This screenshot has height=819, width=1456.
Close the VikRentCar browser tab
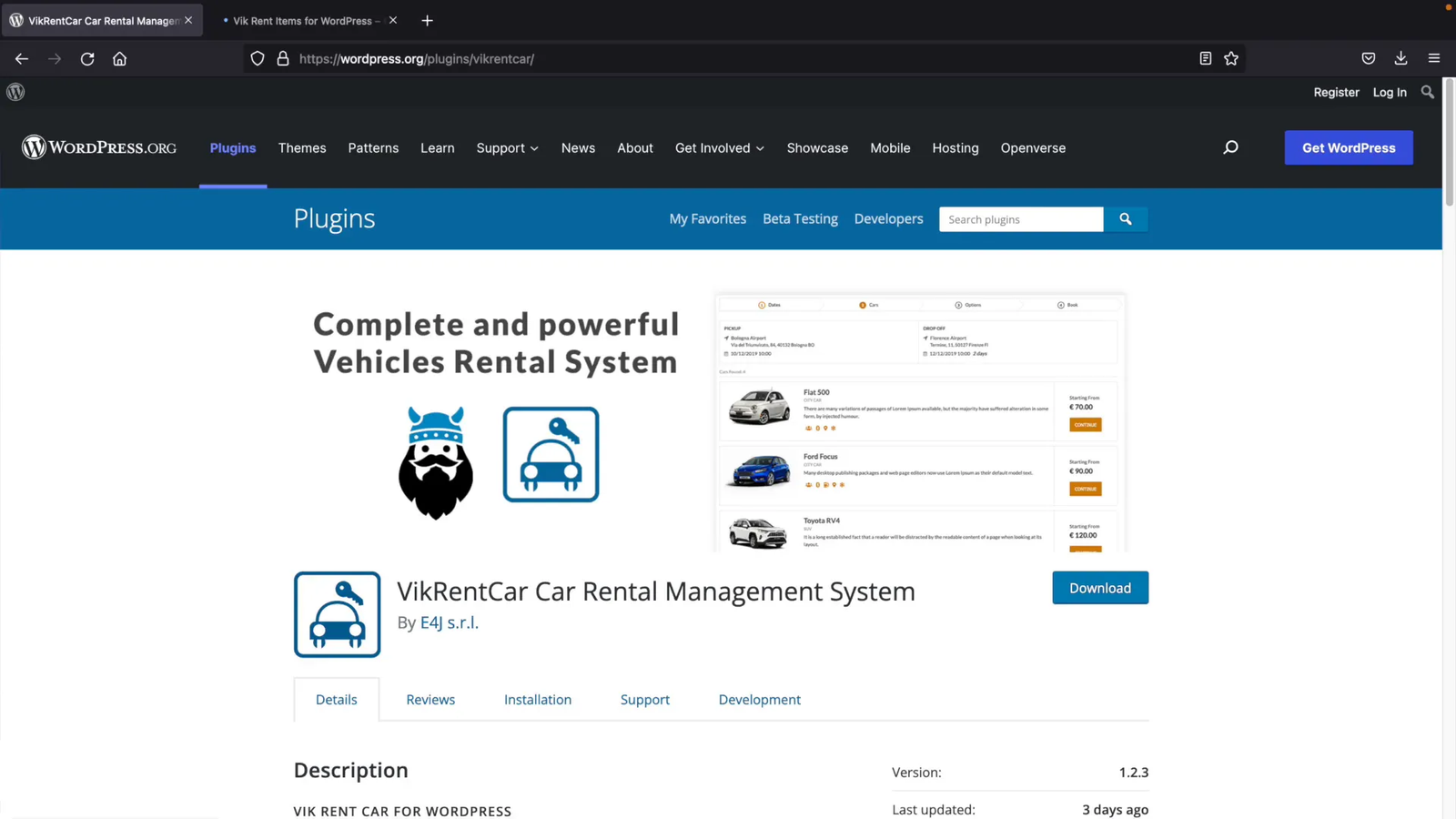(x=188, y=20)
